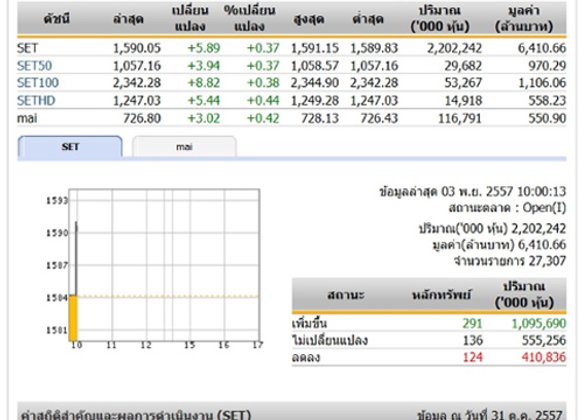This screenshot has height=420, width=583.
Task: Select declining securities count 124
Action: coord(472,357)
